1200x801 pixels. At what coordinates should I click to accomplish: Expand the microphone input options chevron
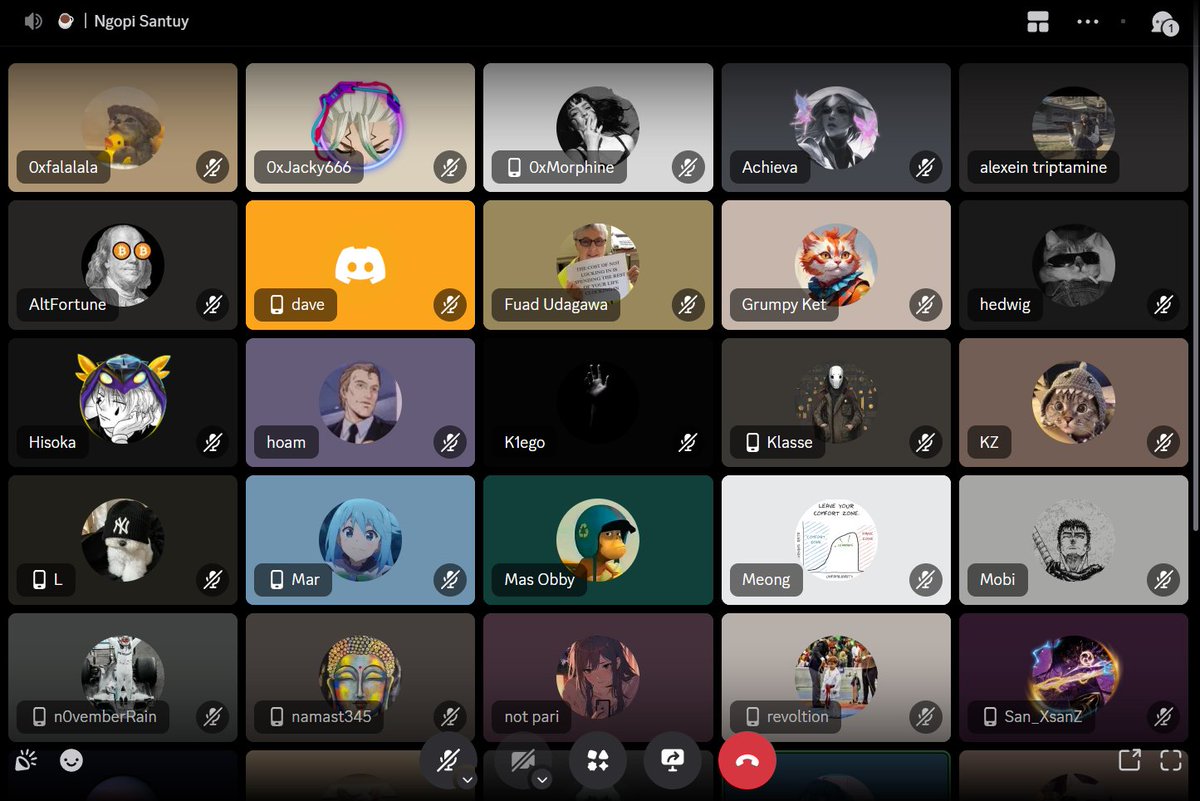click(467, 780)
